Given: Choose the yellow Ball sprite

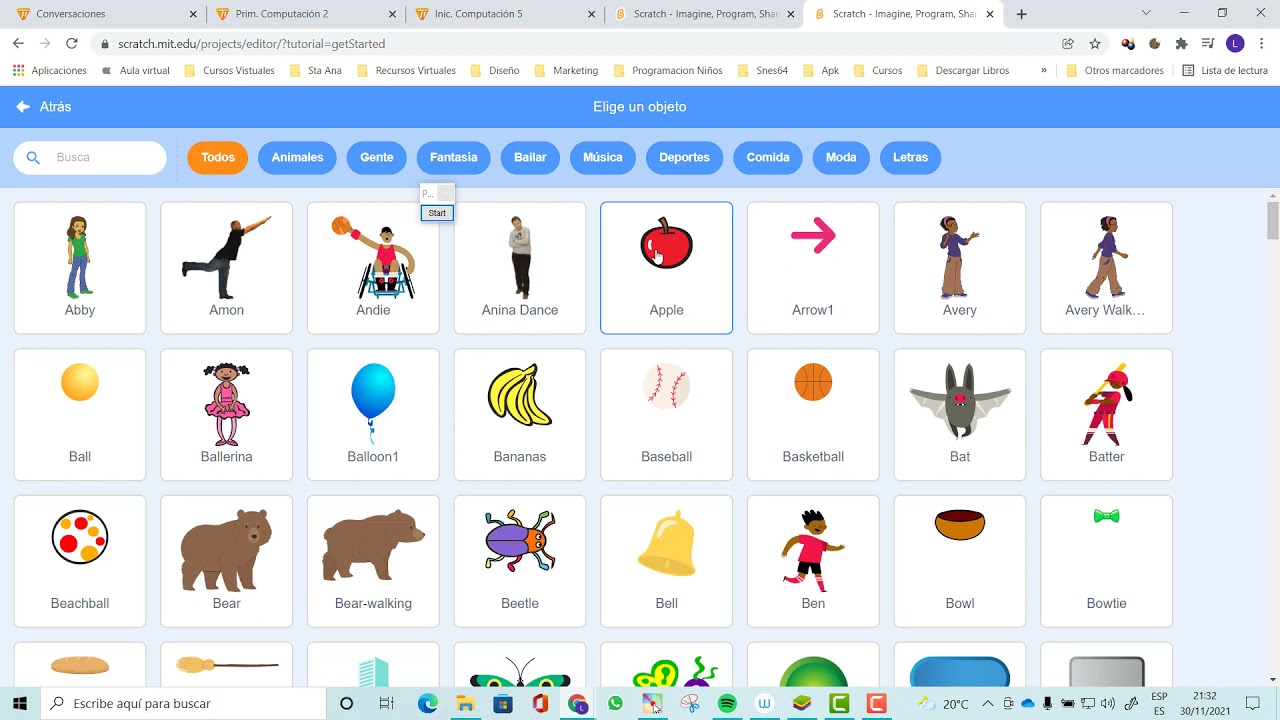Looking at the screenshot, I should click(80, 415).
